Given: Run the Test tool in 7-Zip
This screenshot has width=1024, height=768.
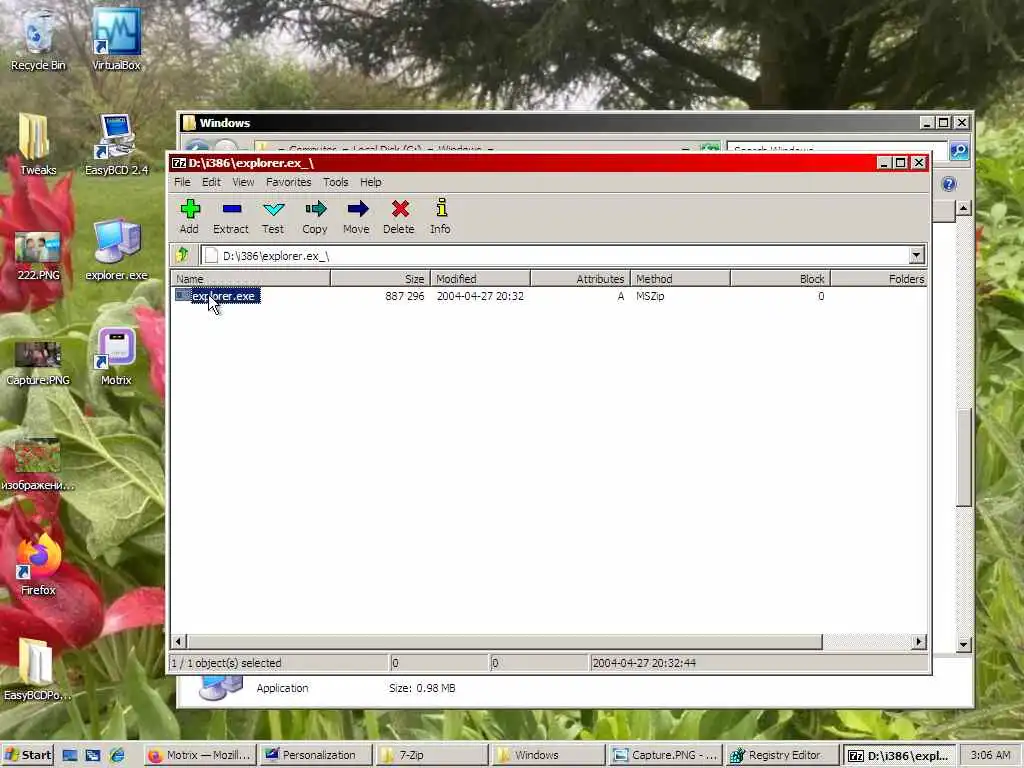Looking at the screenshot, I should [273, 216].
